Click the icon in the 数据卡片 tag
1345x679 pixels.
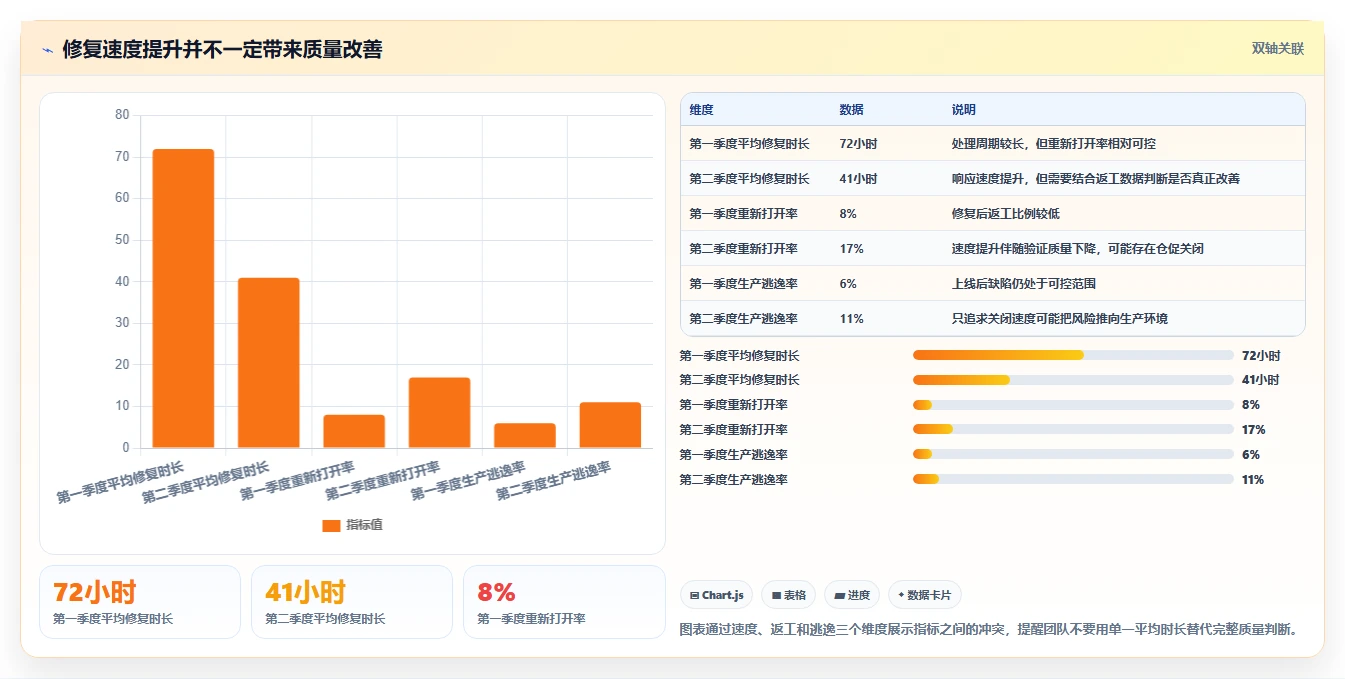(901, 595)
